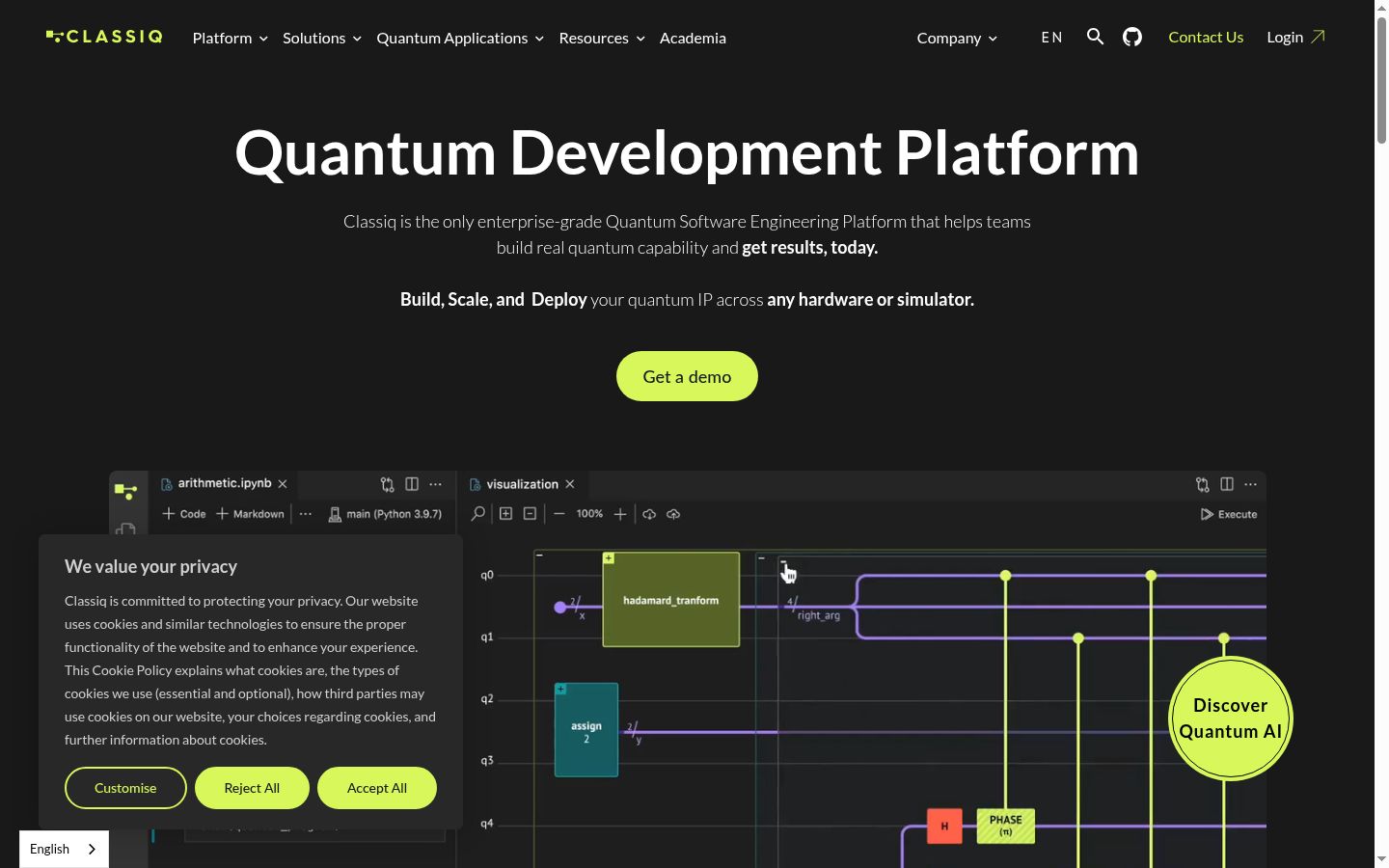
Task: Close the arithmetic.ipynb tab
Action: (x=283, y=484)
